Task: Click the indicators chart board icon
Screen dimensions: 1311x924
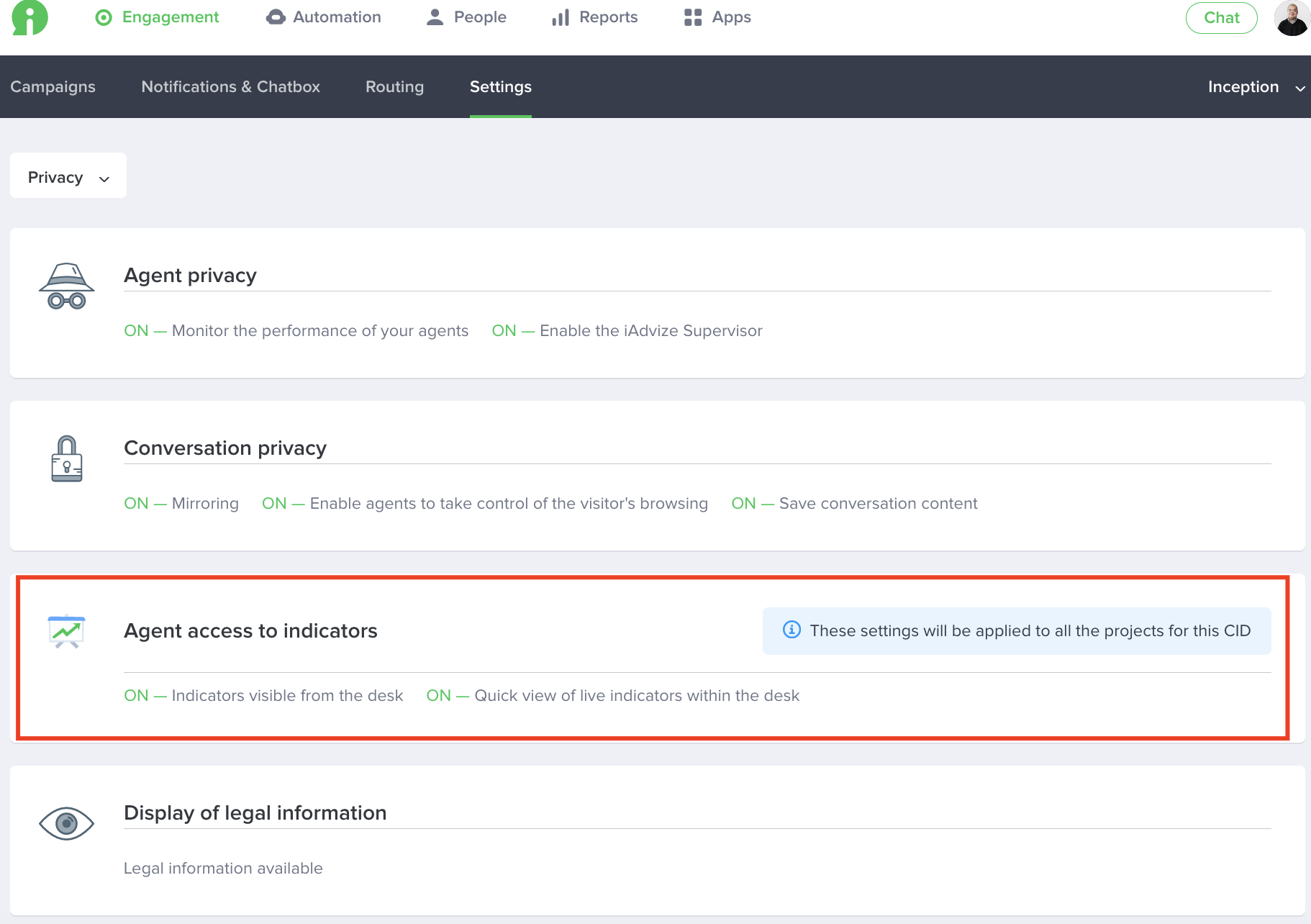Action: pyautogui.click(x=66, y=631)
